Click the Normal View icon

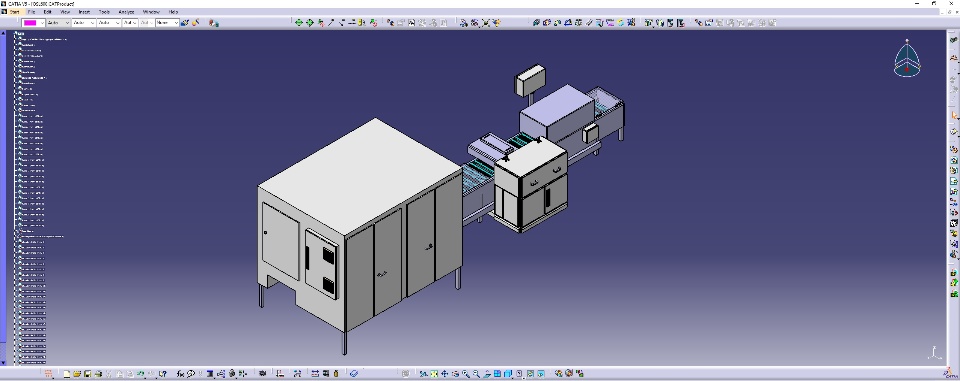487,374
